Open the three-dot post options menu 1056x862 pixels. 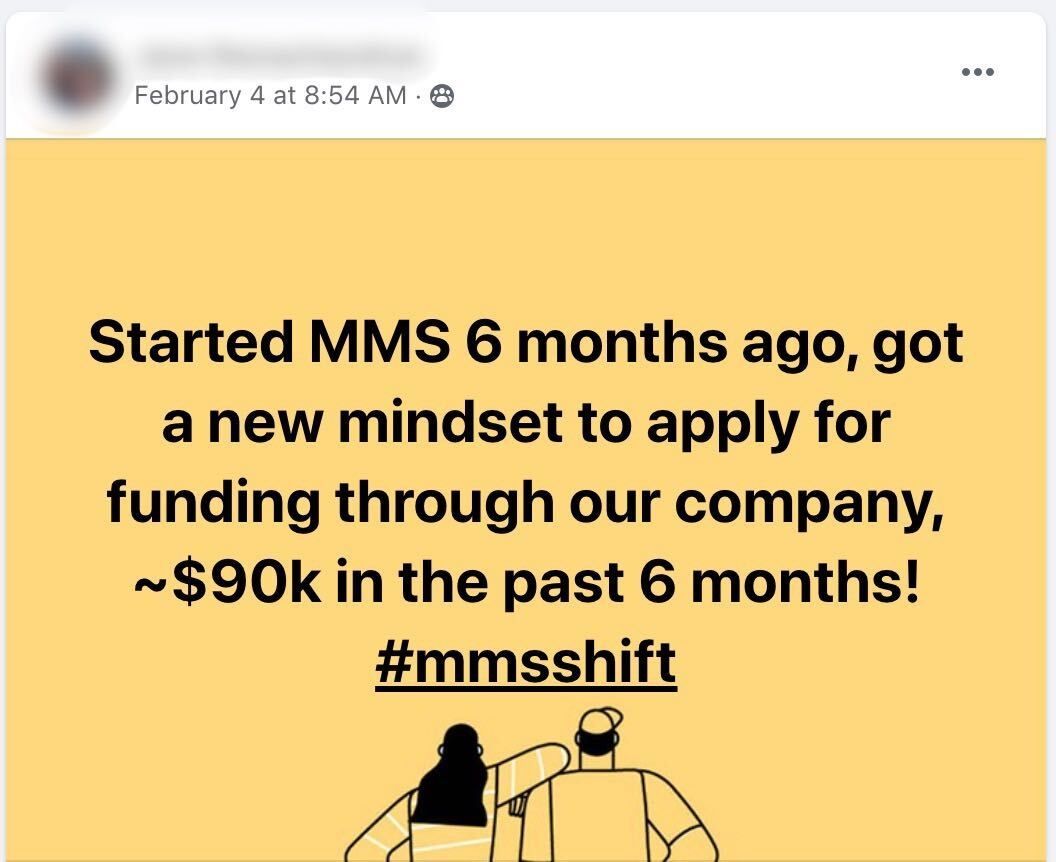point(977,72)
